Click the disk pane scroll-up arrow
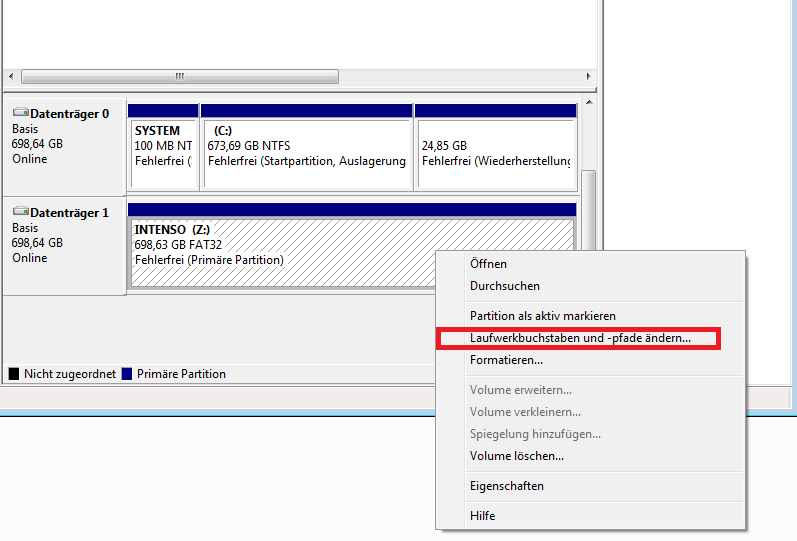 pyautogui.click(x=589, y=103)
